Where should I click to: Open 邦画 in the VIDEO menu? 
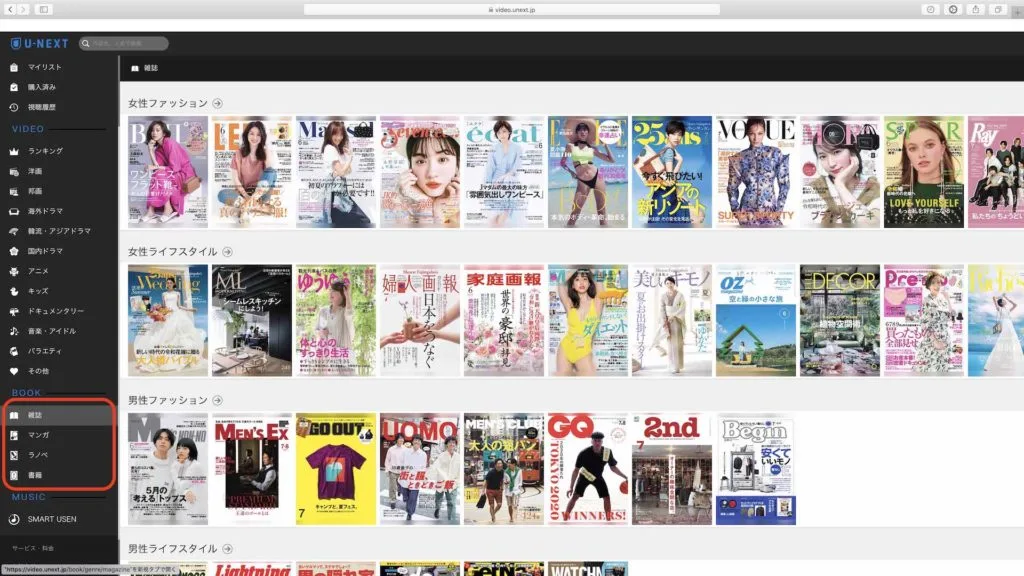(35, 191)
